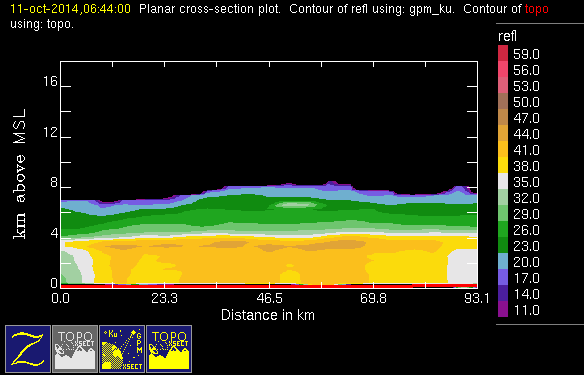Click the yellow date and time label
Screen dimensions: 584x375
70,9
